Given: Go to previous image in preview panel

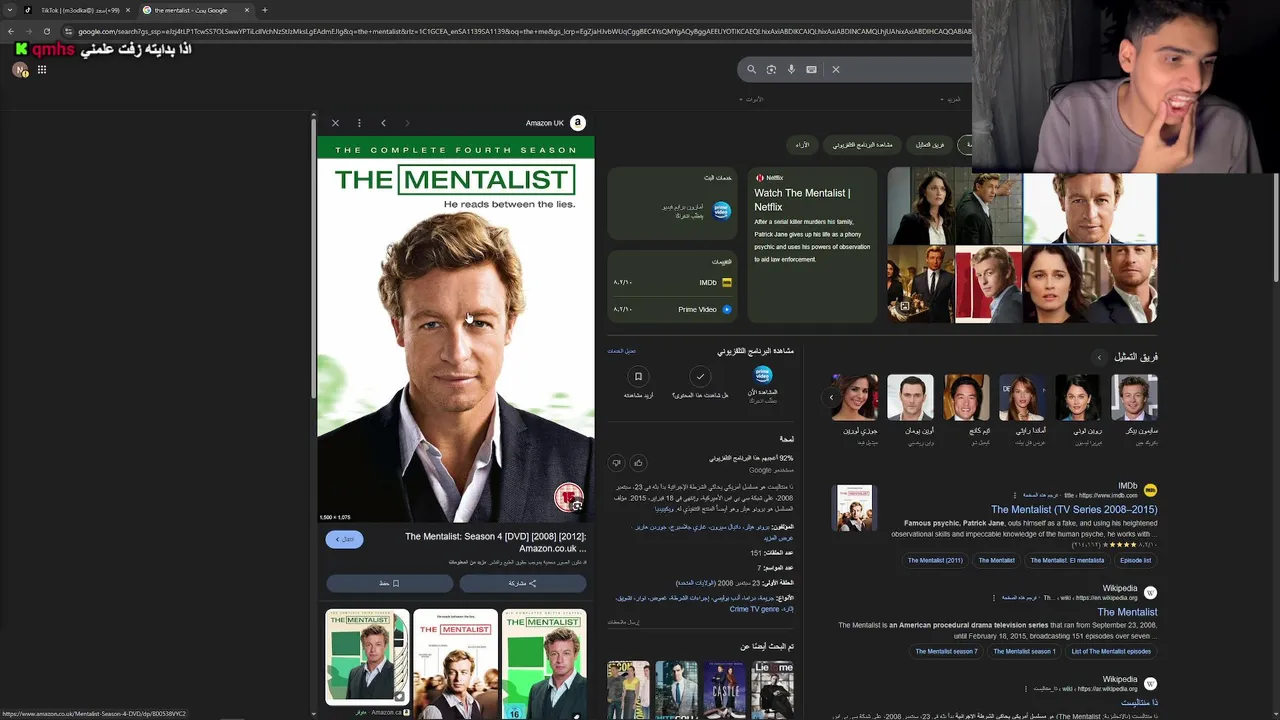Looking at the screenshot, I should click(x=383, y=123).
